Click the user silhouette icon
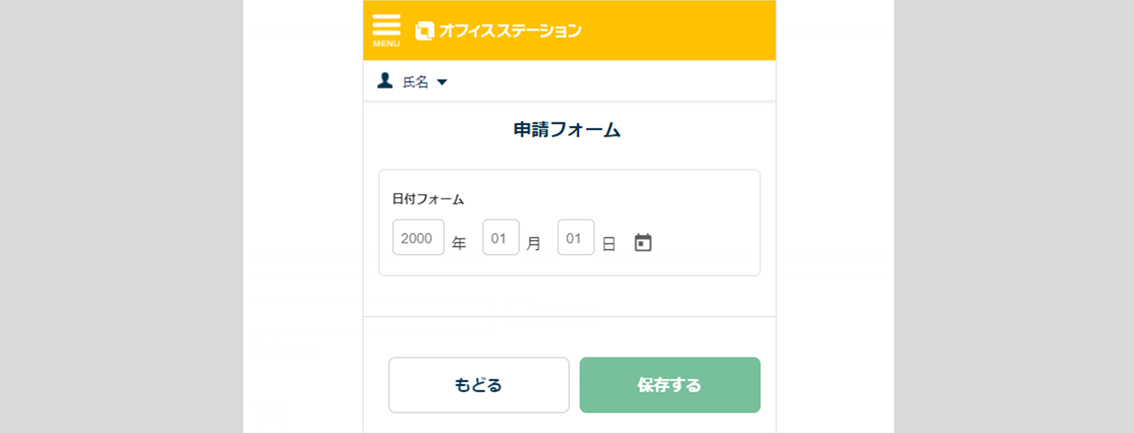 (385, 81)
